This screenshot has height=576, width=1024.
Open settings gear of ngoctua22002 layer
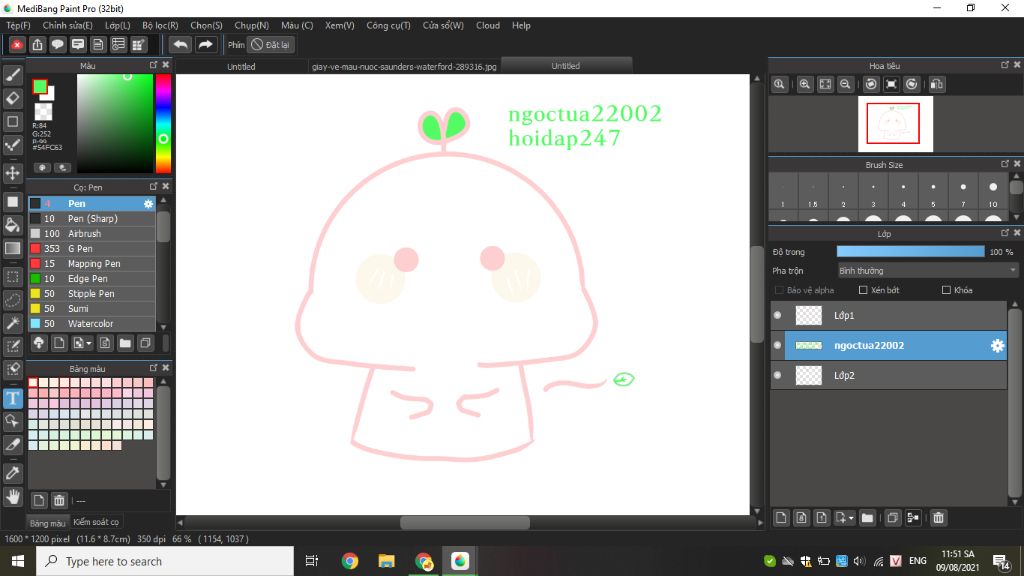[x=997, y=345]
